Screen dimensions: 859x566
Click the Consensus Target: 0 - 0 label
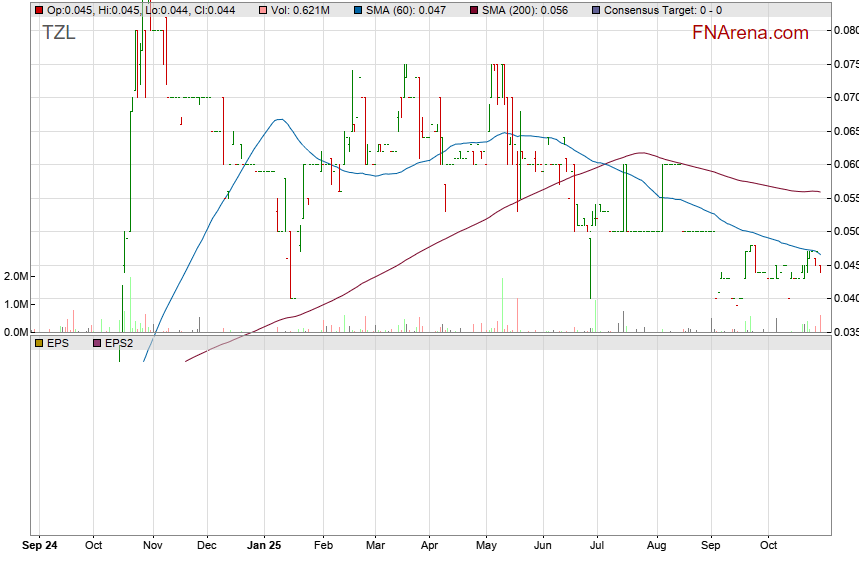coord(663,10)
